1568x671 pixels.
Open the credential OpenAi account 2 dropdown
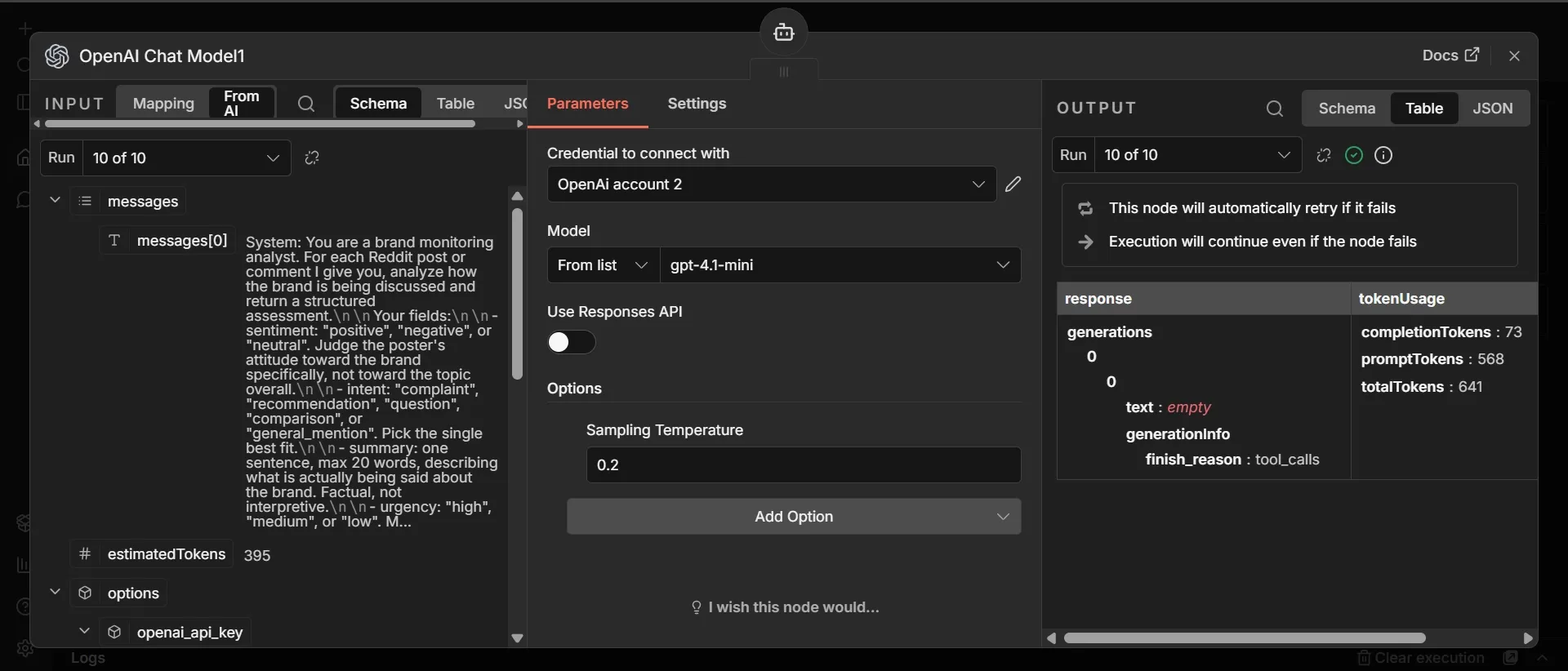(772, 184)
